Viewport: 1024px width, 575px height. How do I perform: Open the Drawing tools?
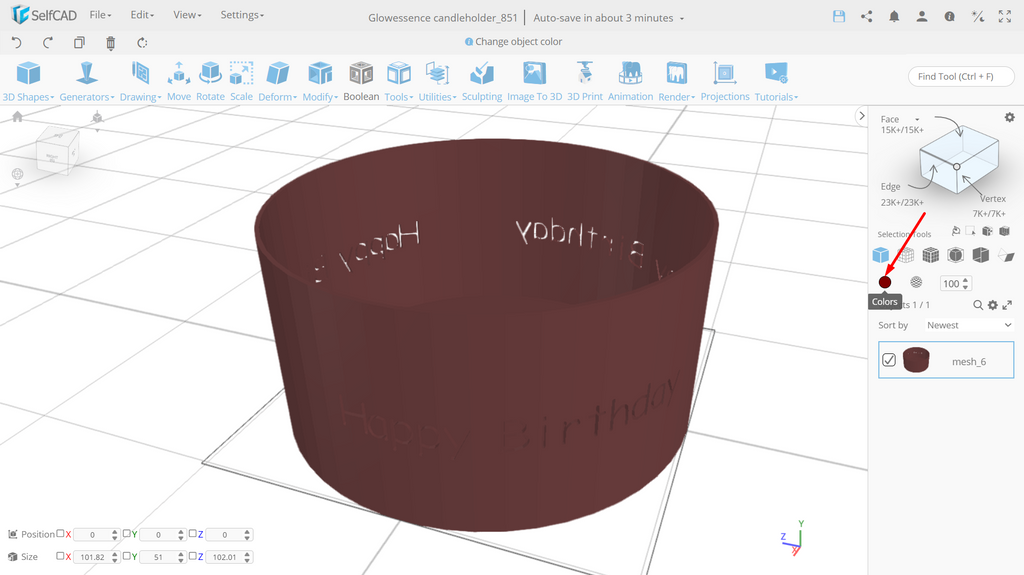pyautogui.click(x=140, y=82)
